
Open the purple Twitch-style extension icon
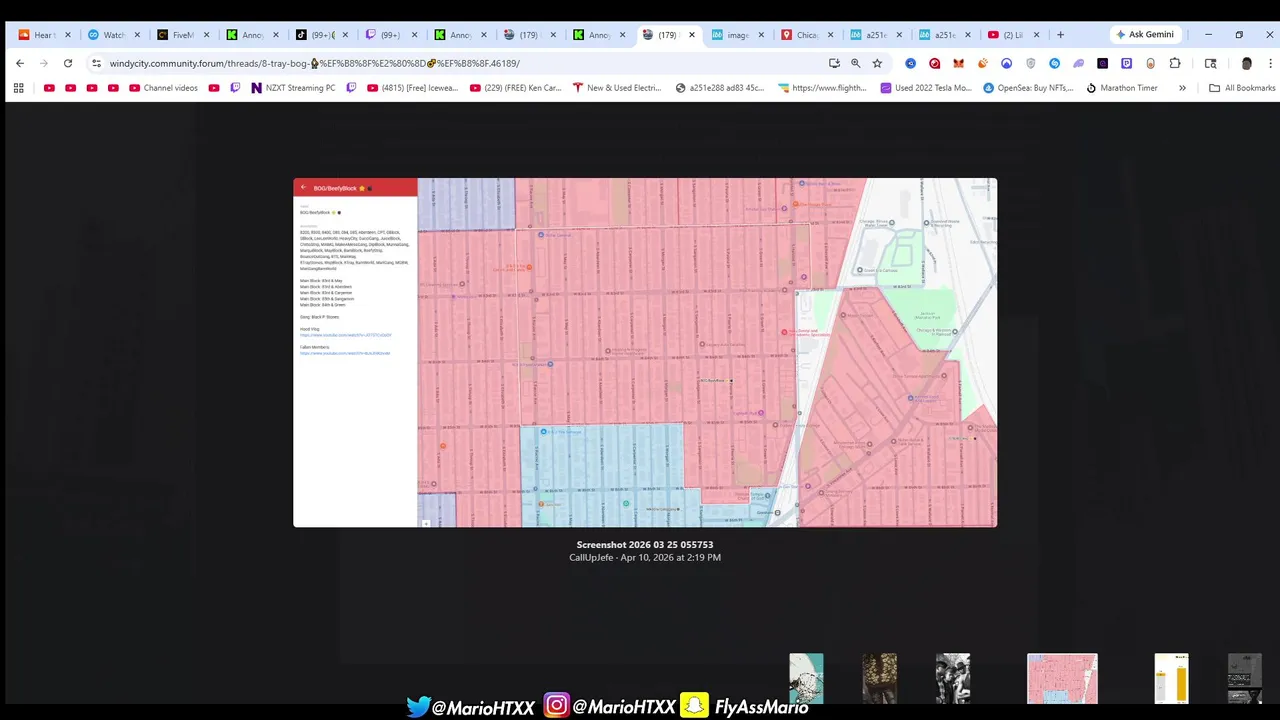(x=1127, y=63)
